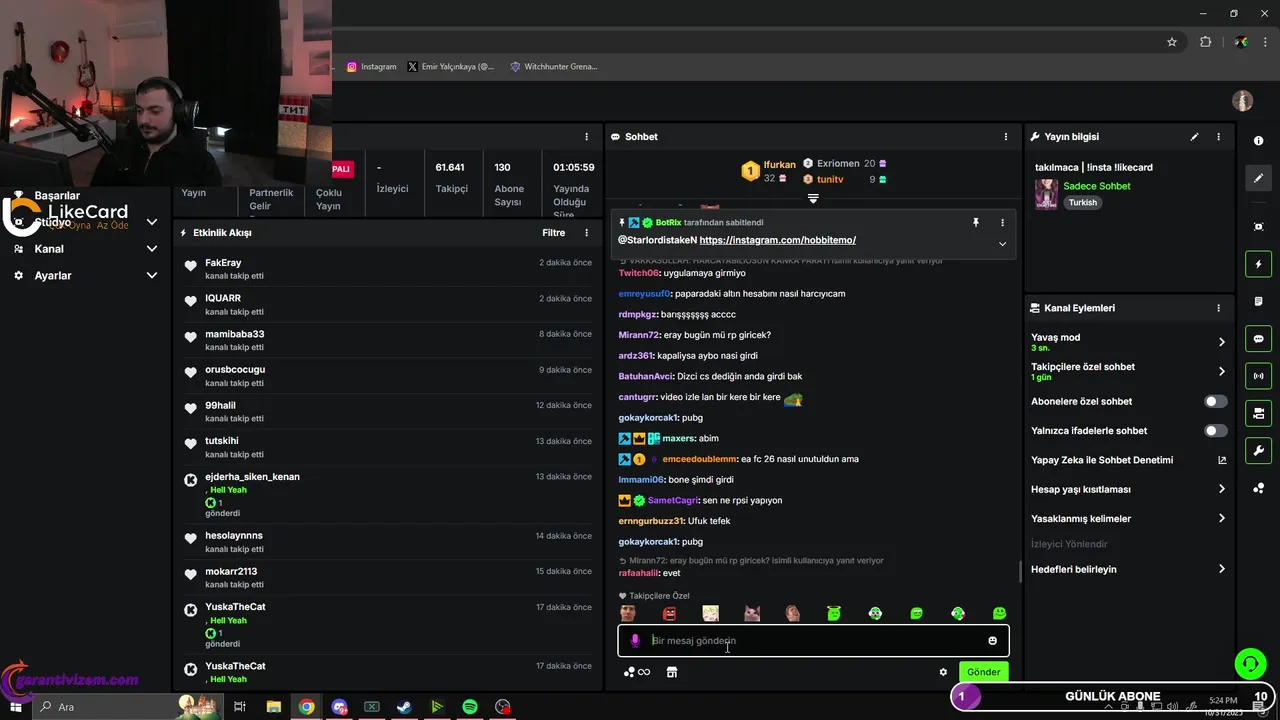Bookmark this page with the star icon
Image resolution: width=1280 pixels, height=720 pixels.
(1172, 42)
